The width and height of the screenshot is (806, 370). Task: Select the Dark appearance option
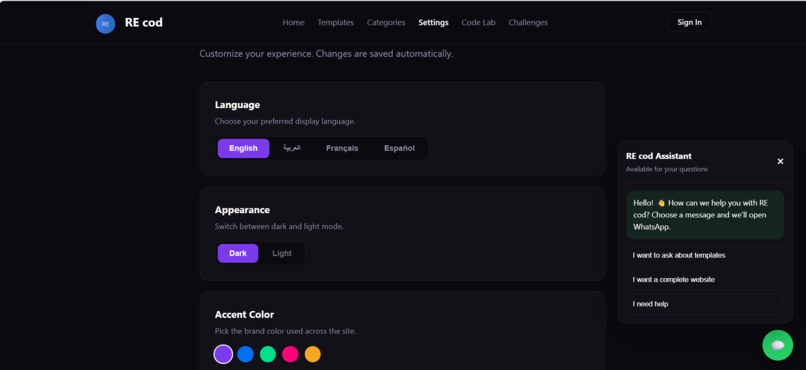[238, 253]
